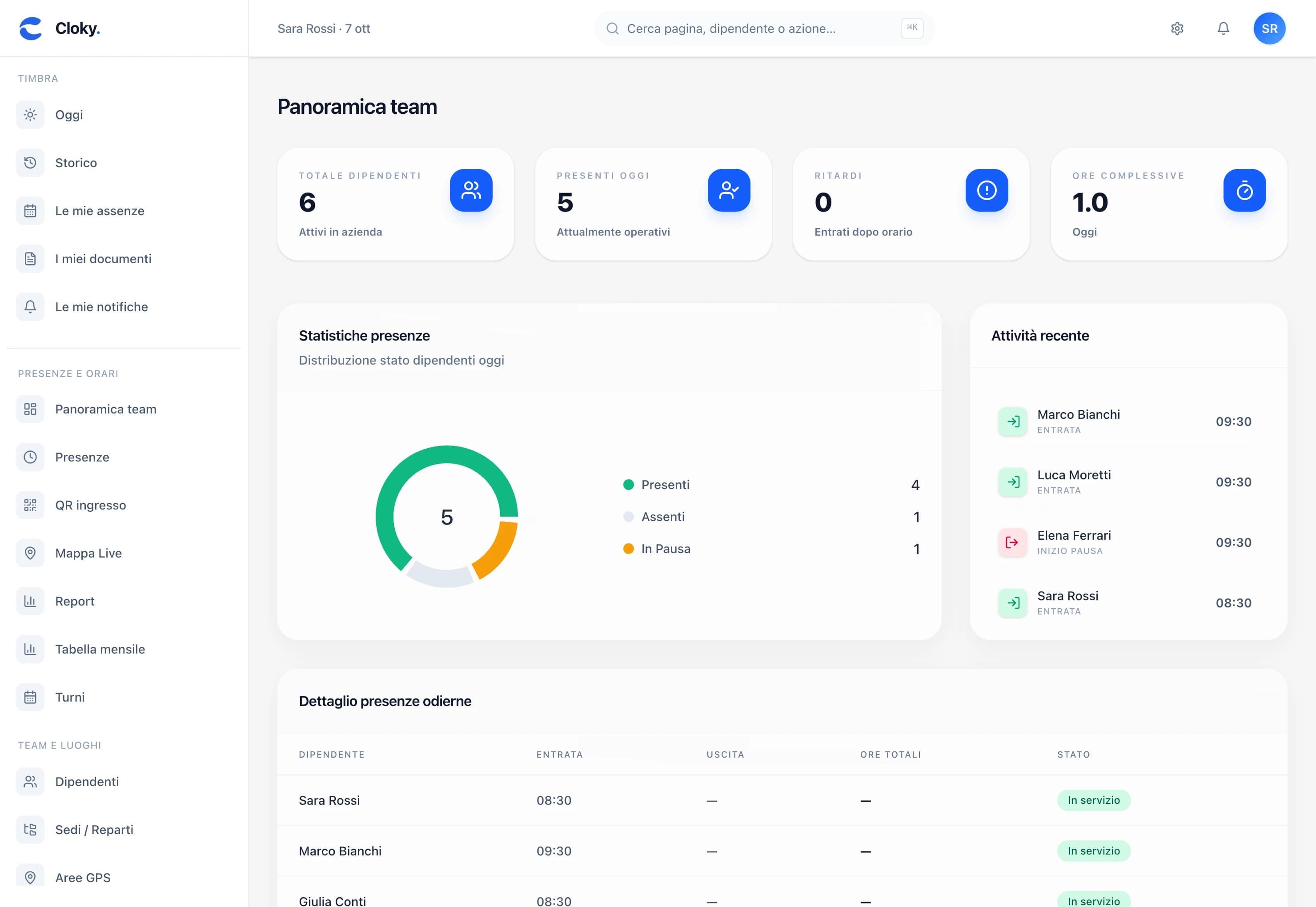Click the Ore Totali column header
This screenshot has width=1316, height=907.
point(891,754)
